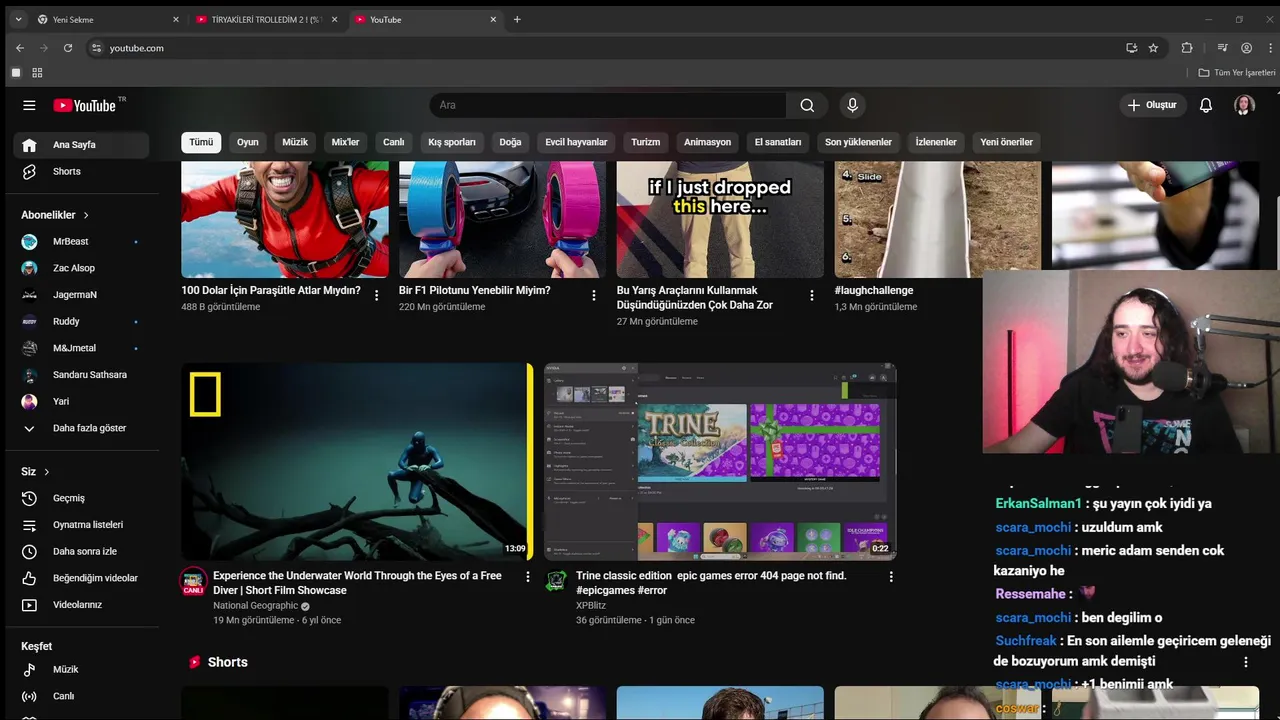1280x720 pixels.
Task: Open the account avatar menu
Action: (1244, 105)
